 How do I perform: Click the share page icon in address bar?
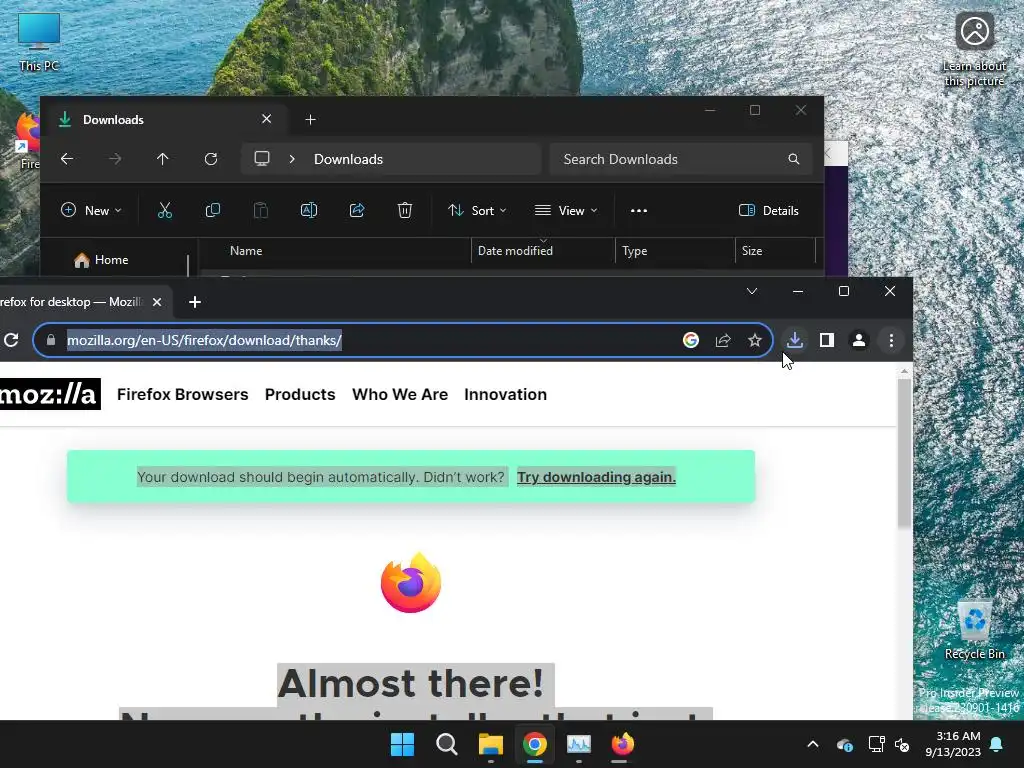click(x=723, y=340)
